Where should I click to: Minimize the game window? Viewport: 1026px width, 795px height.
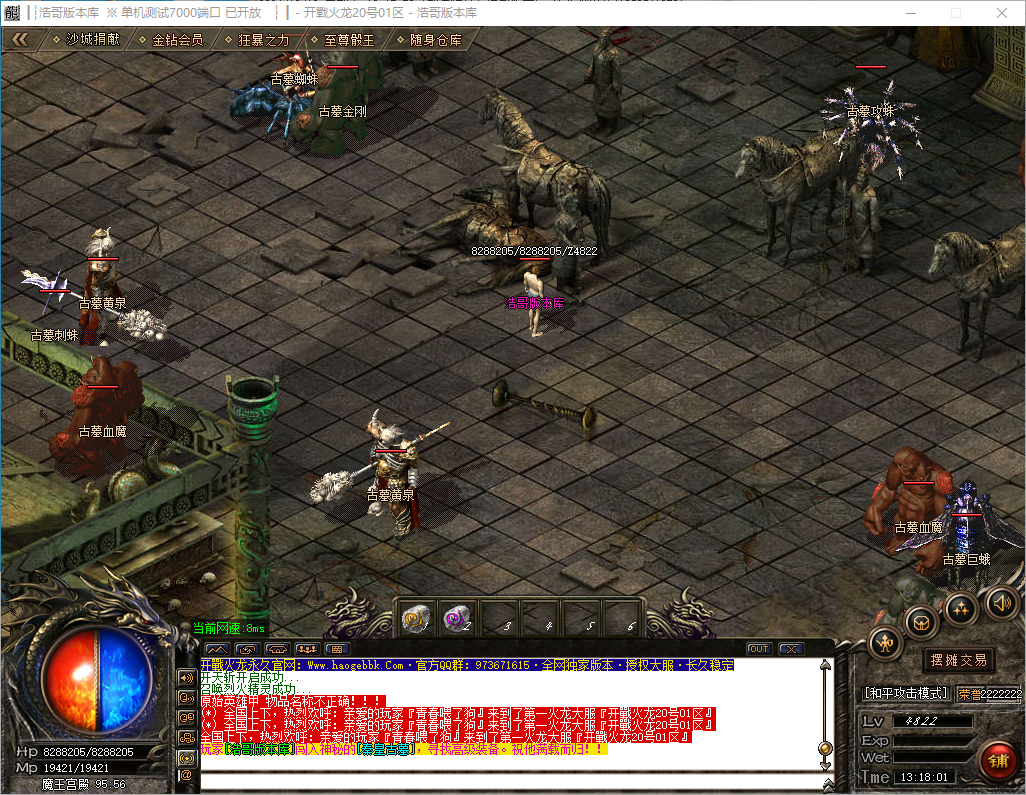[911, 12]
